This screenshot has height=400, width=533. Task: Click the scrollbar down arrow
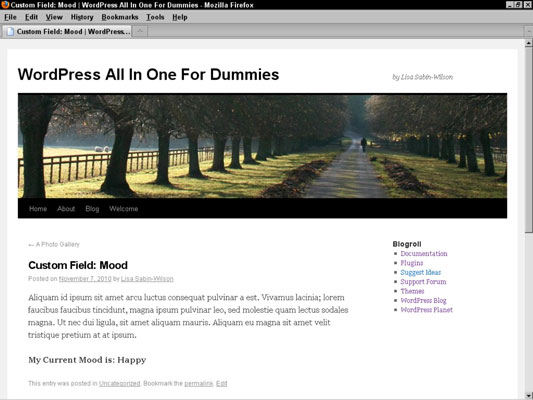(529, 396)
